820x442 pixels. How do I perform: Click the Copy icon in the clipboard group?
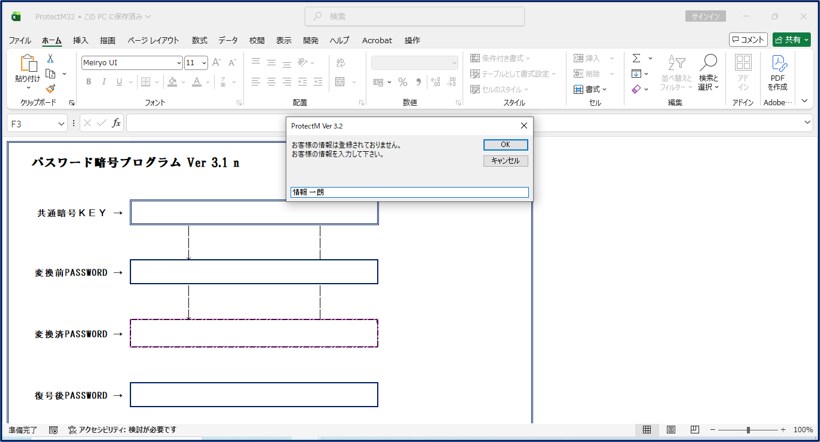click(x=51, y=74)
